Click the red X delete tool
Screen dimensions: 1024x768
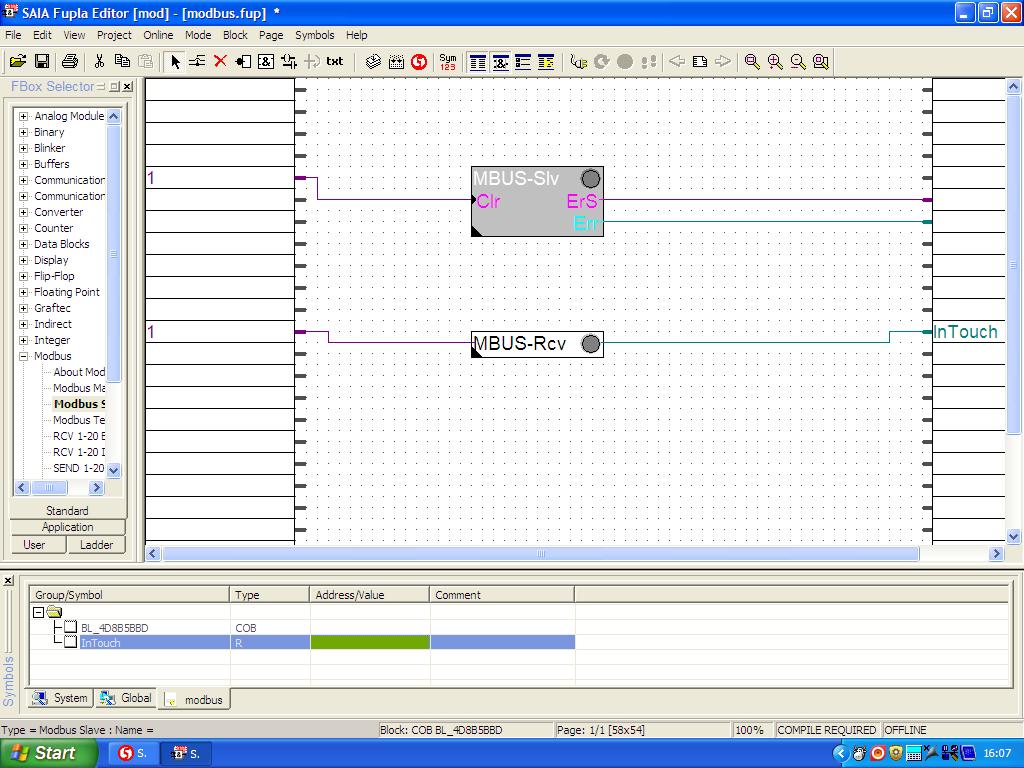click(220, 61)
